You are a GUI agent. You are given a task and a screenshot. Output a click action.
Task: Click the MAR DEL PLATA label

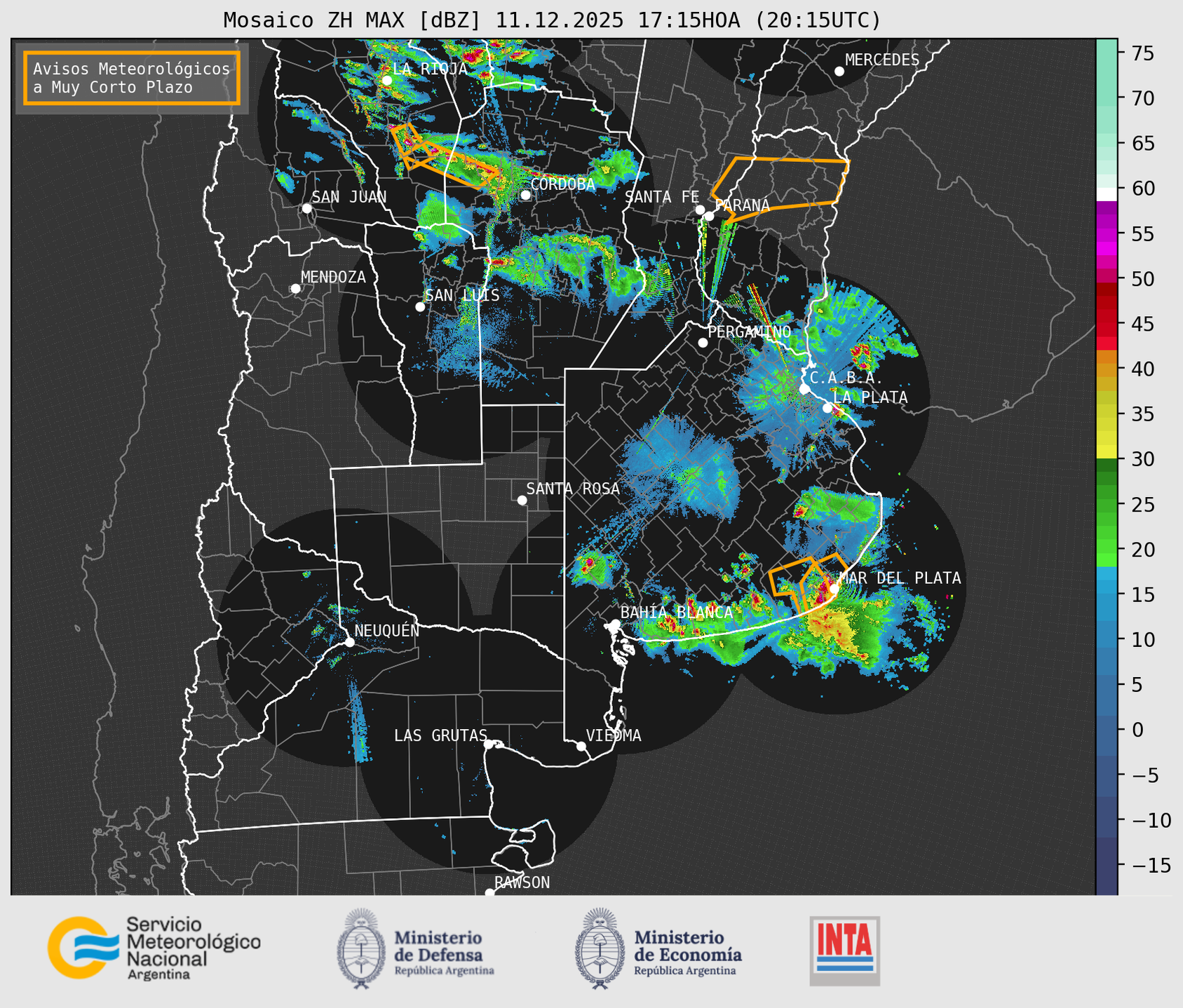(900, 578)
